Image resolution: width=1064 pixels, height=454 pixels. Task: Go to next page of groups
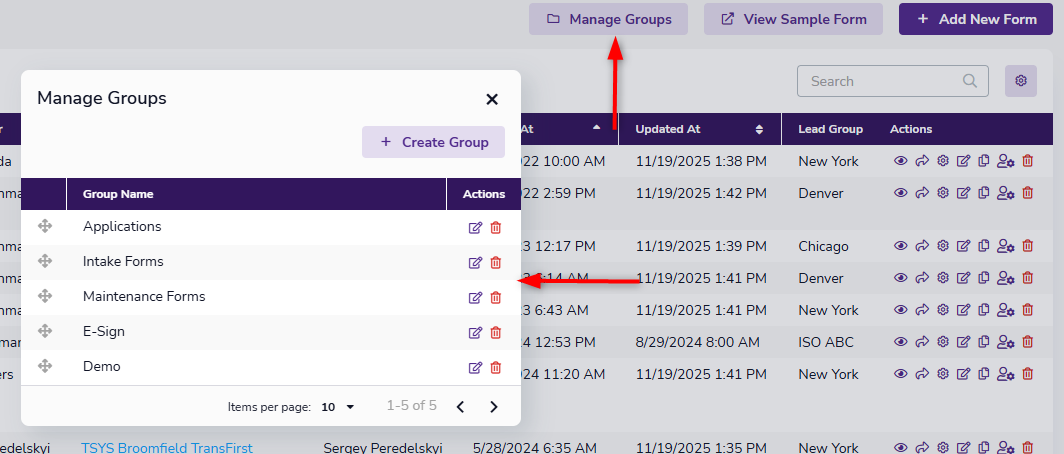(493, 407)
